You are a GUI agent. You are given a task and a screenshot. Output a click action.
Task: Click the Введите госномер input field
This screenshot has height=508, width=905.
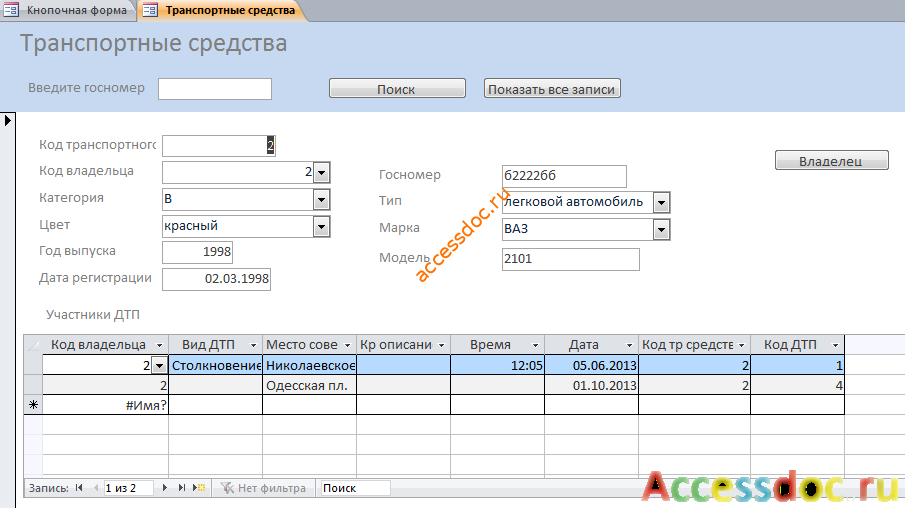click(215, 89)
